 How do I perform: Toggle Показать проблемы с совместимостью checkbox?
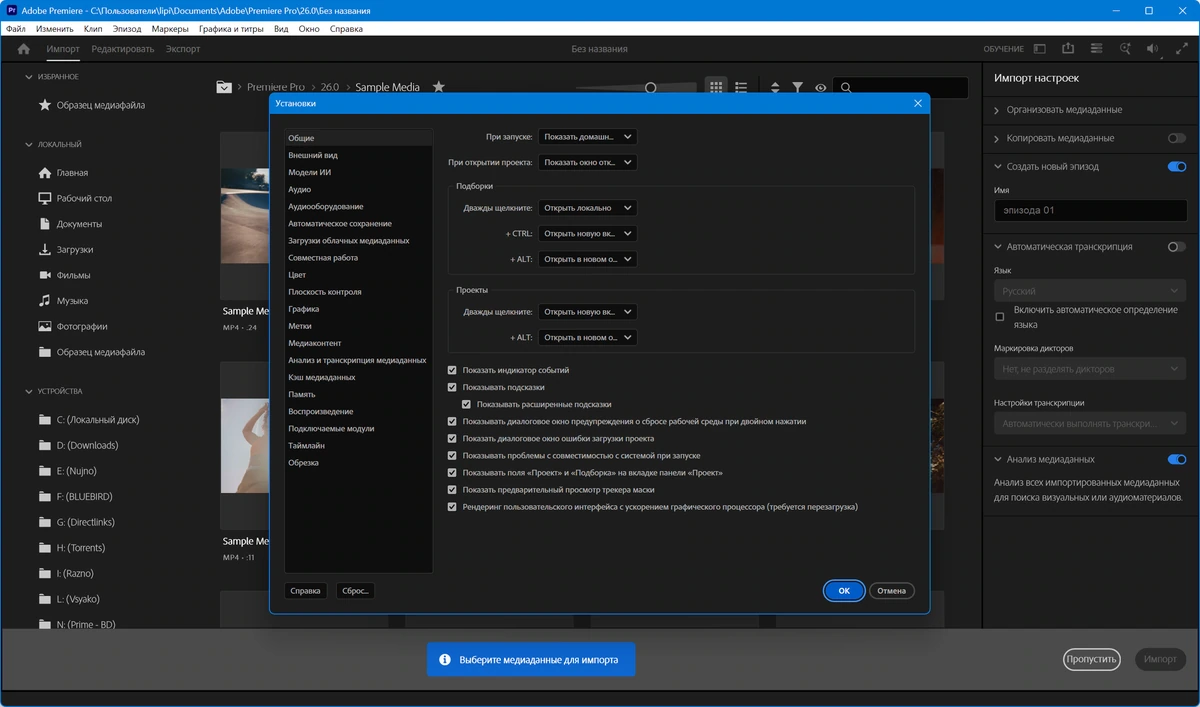[x=452, y=455]
